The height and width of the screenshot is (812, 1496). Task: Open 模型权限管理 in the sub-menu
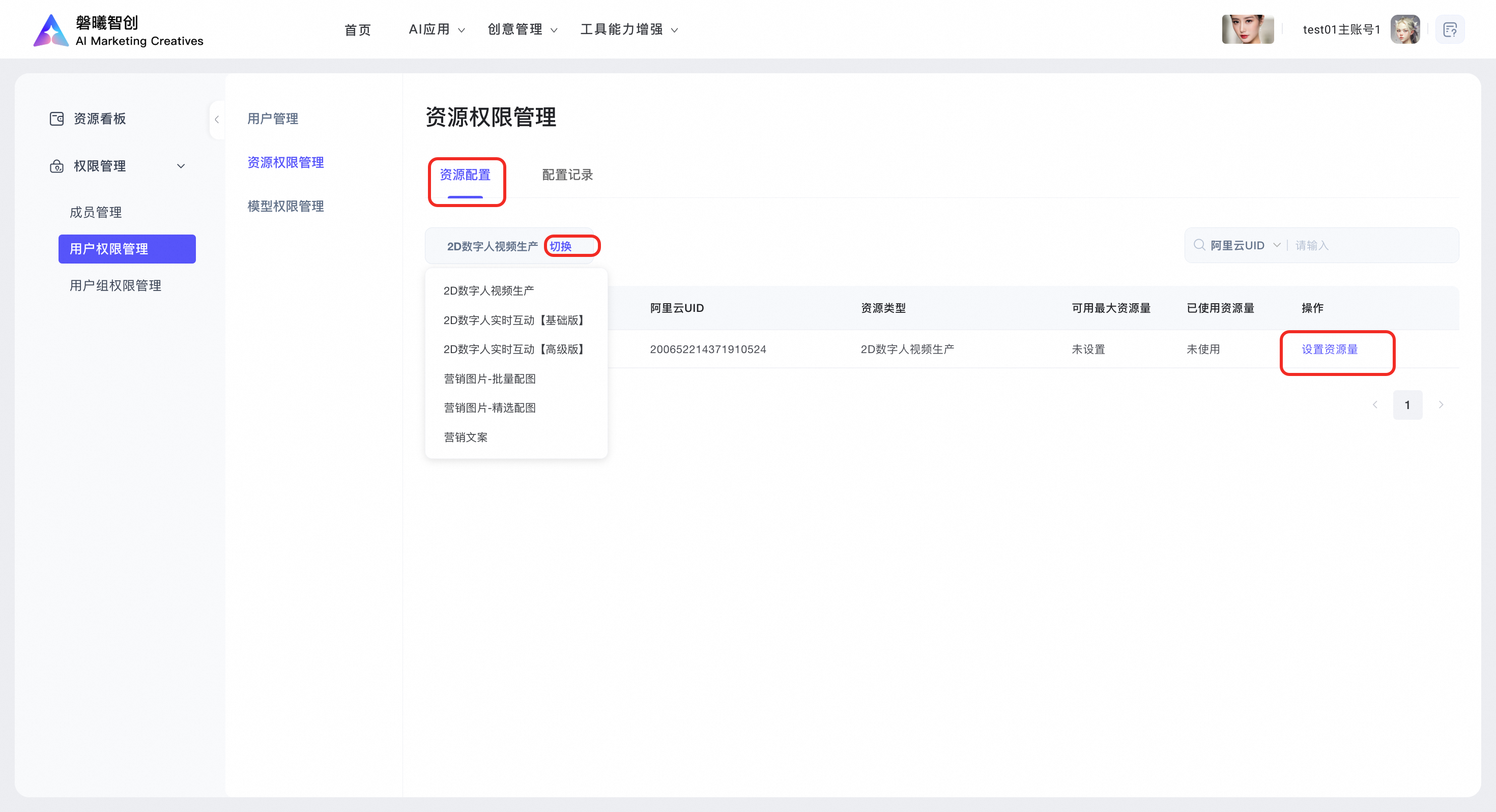tap(286, 206)
